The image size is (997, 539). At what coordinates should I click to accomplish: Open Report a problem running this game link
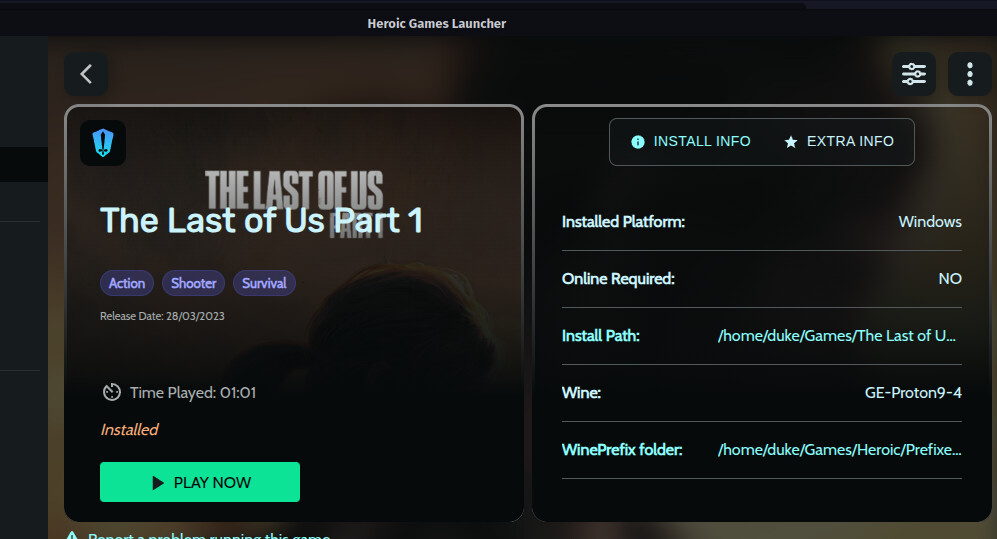209,536
